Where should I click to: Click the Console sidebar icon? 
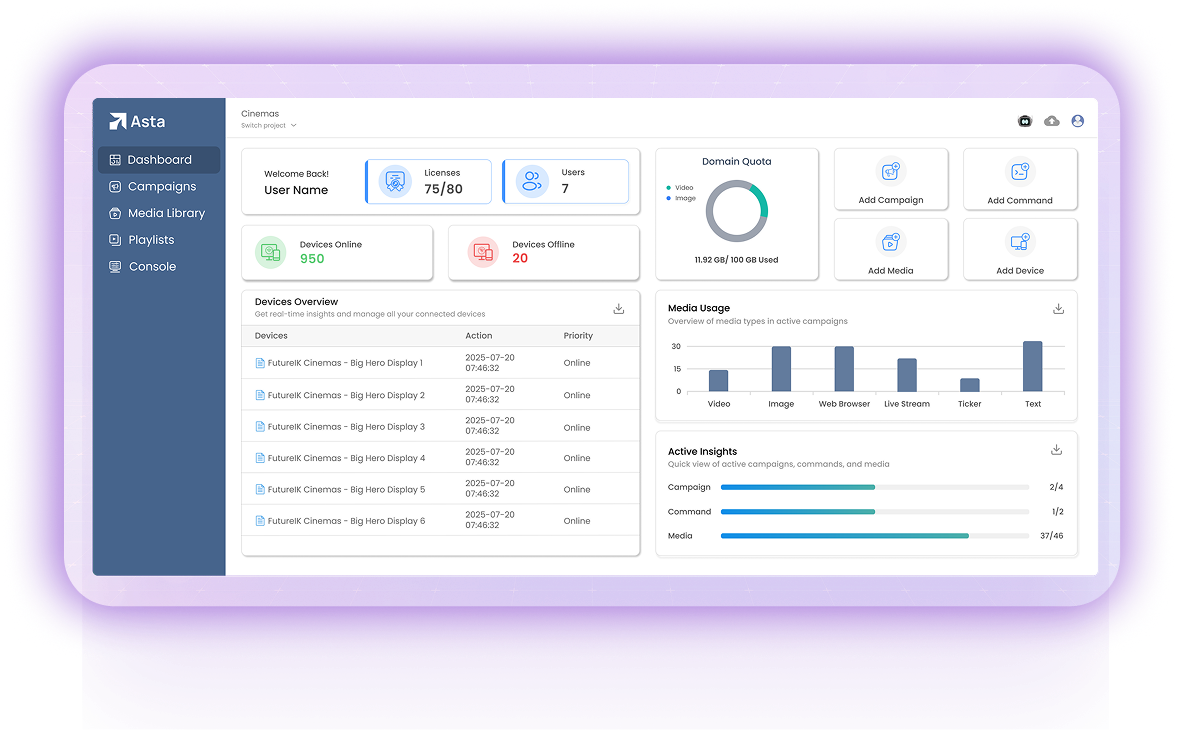[114, 266]
